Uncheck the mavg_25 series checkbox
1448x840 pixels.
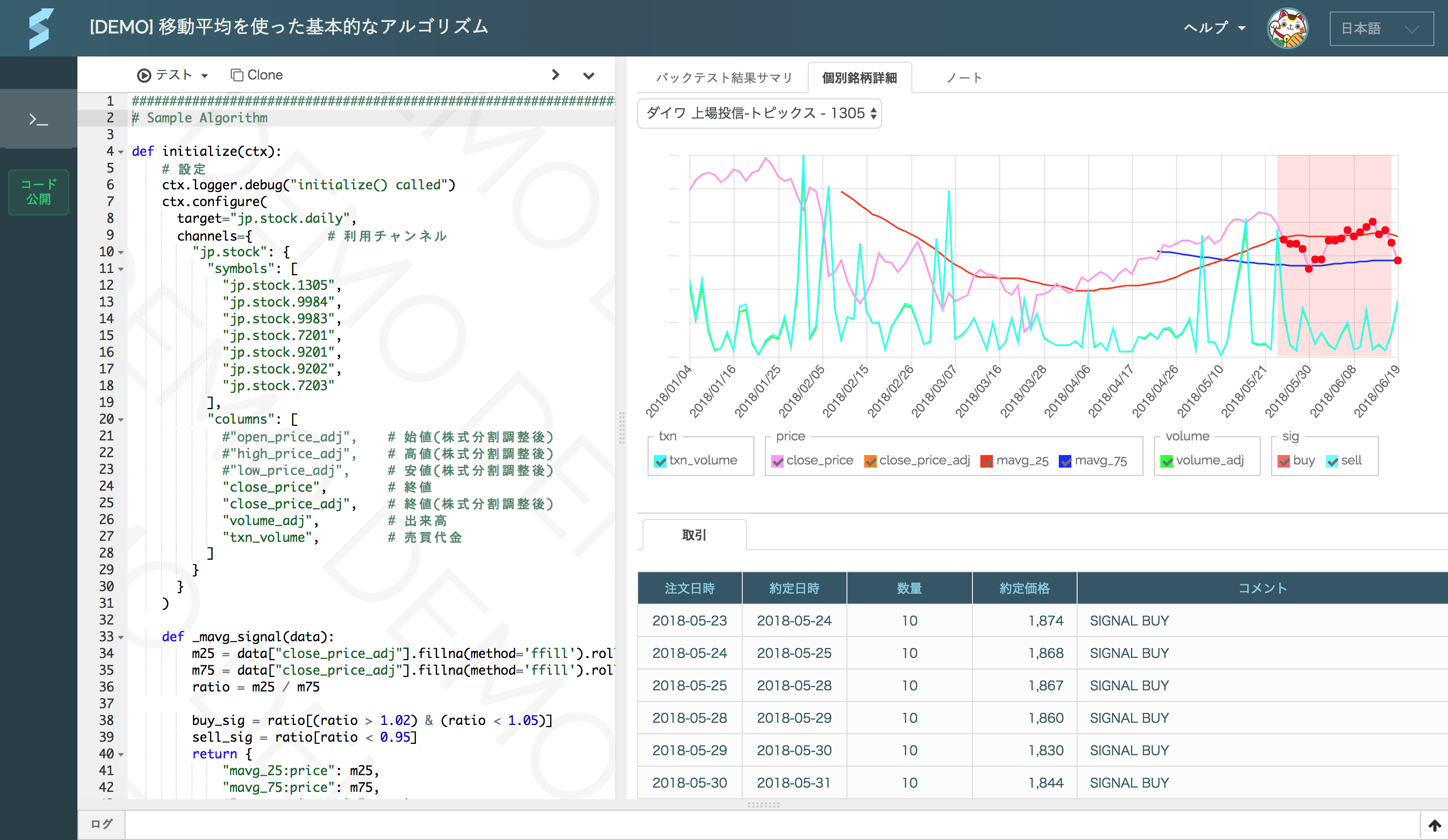click(x=987, y=461)
